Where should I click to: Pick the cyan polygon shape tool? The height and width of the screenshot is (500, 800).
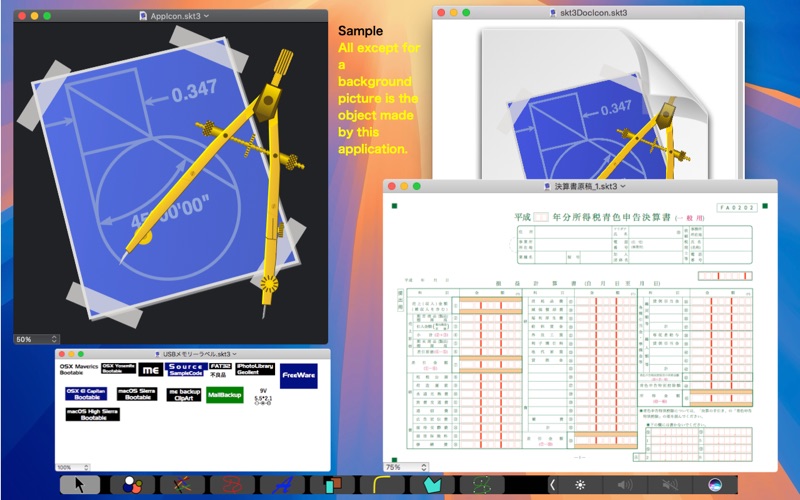(433, 485)
